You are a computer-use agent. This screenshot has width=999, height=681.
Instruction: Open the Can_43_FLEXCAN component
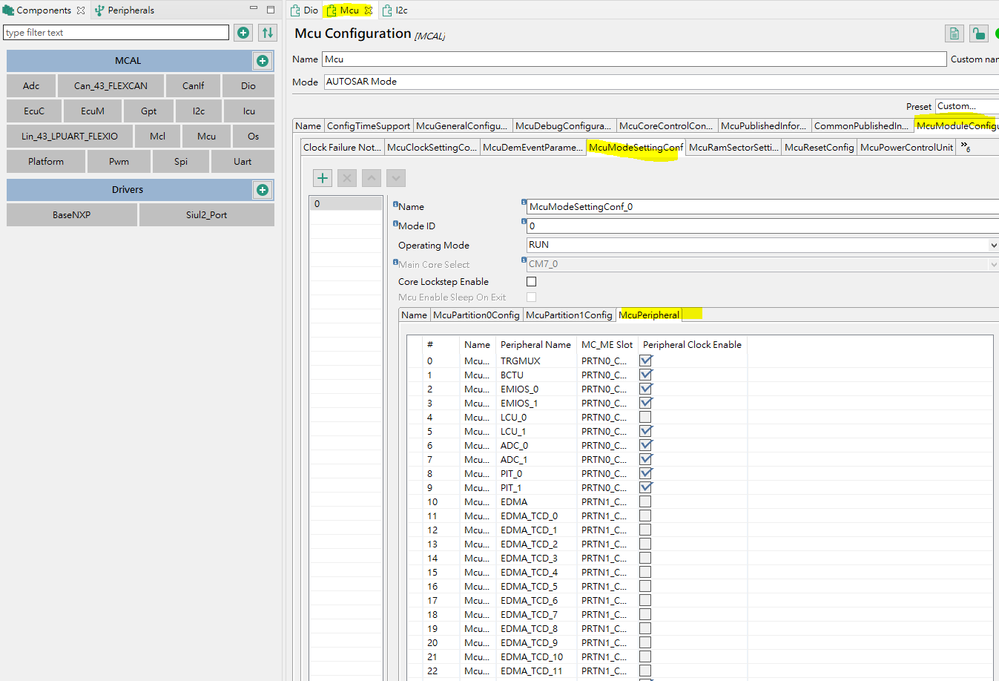coord(110,86)
